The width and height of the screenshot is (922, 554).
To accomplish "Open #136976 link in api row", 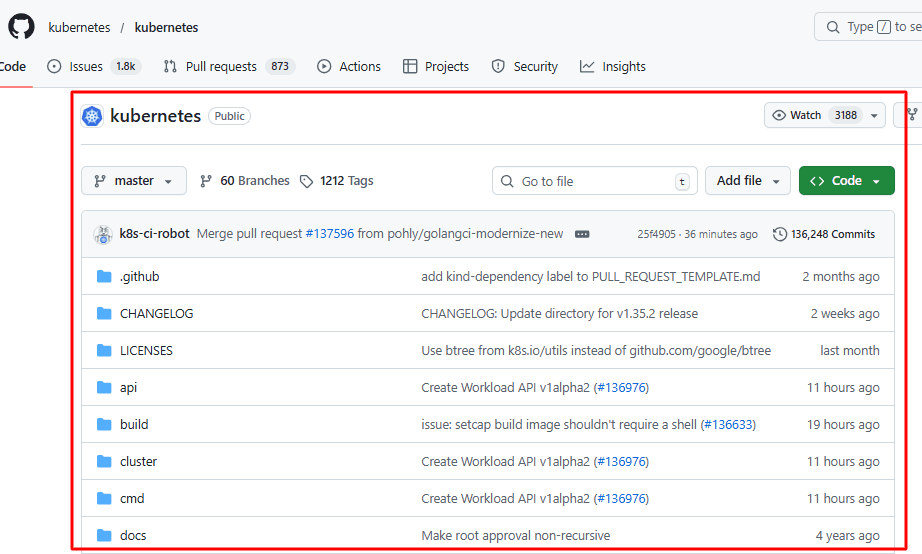I will point(622,388).
